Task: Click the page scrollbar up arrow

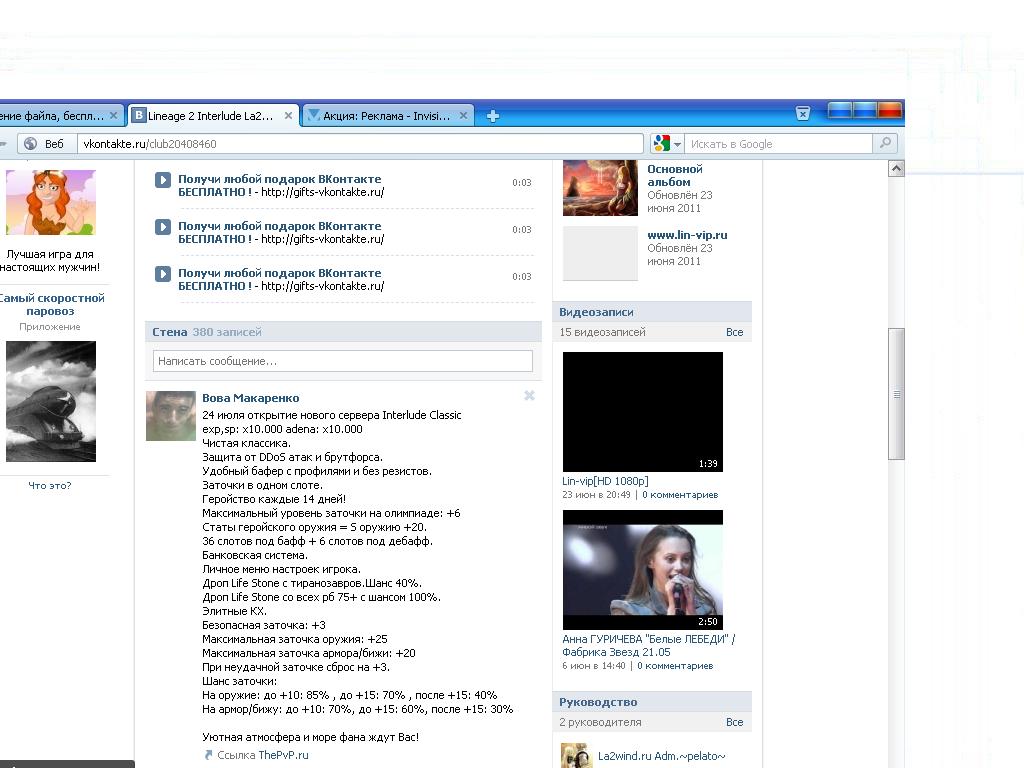Action: 897,168
